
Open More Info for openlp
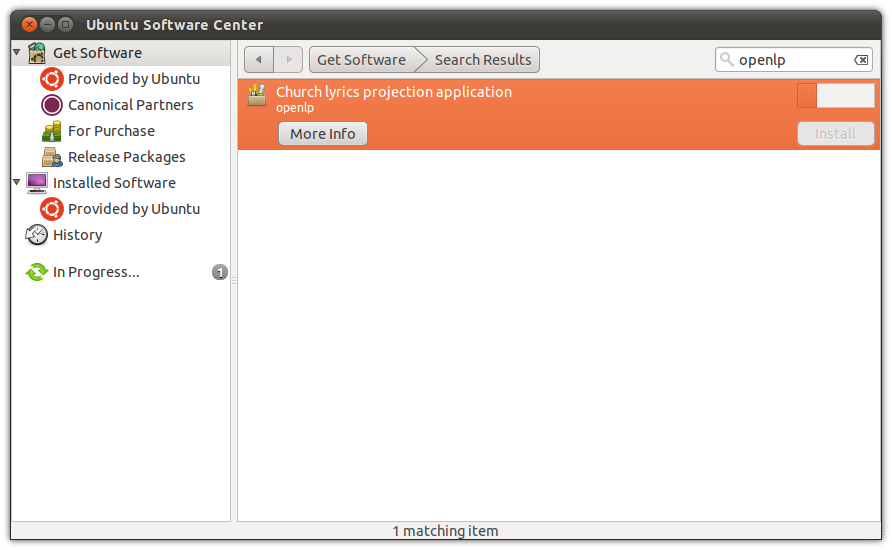[323, 134]
